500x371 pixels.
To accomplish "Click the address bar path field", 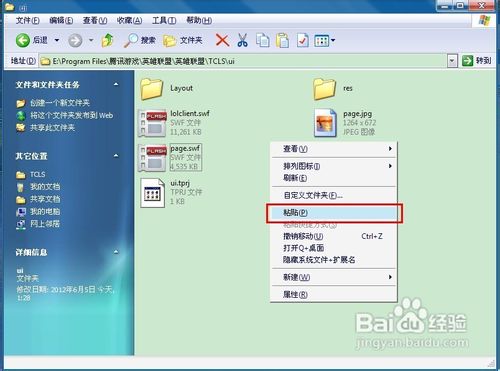I will [x=243, y=61].
